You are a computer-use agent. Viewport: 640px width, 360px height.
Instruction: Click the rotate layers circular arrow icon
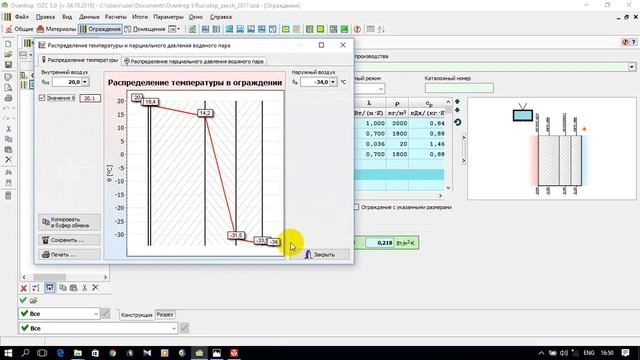point(458,122)
